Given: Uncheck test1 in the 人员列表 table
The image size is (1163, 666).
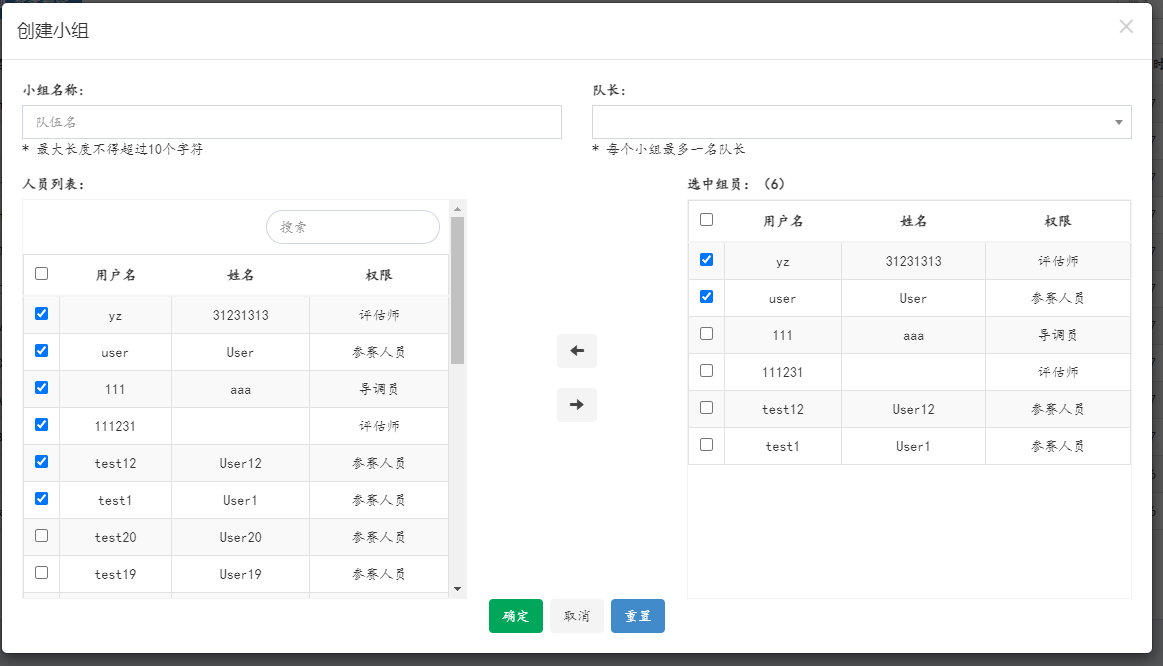Looking at the screenshot, I should coord(41,498).
